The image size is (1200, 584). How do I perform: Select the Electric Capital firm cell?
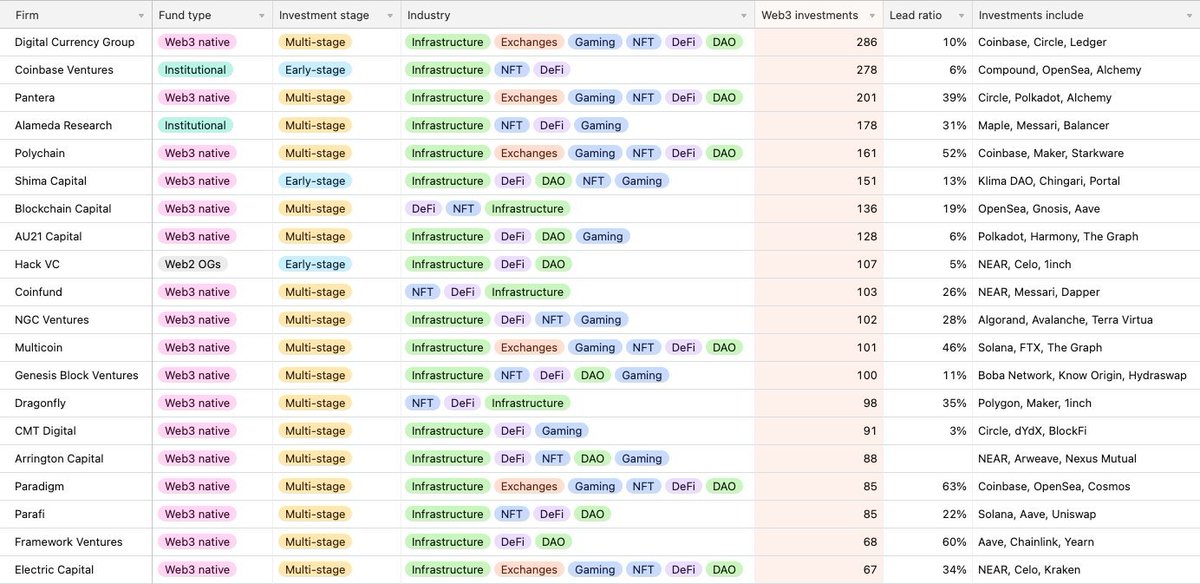click(x=76, y=570)
